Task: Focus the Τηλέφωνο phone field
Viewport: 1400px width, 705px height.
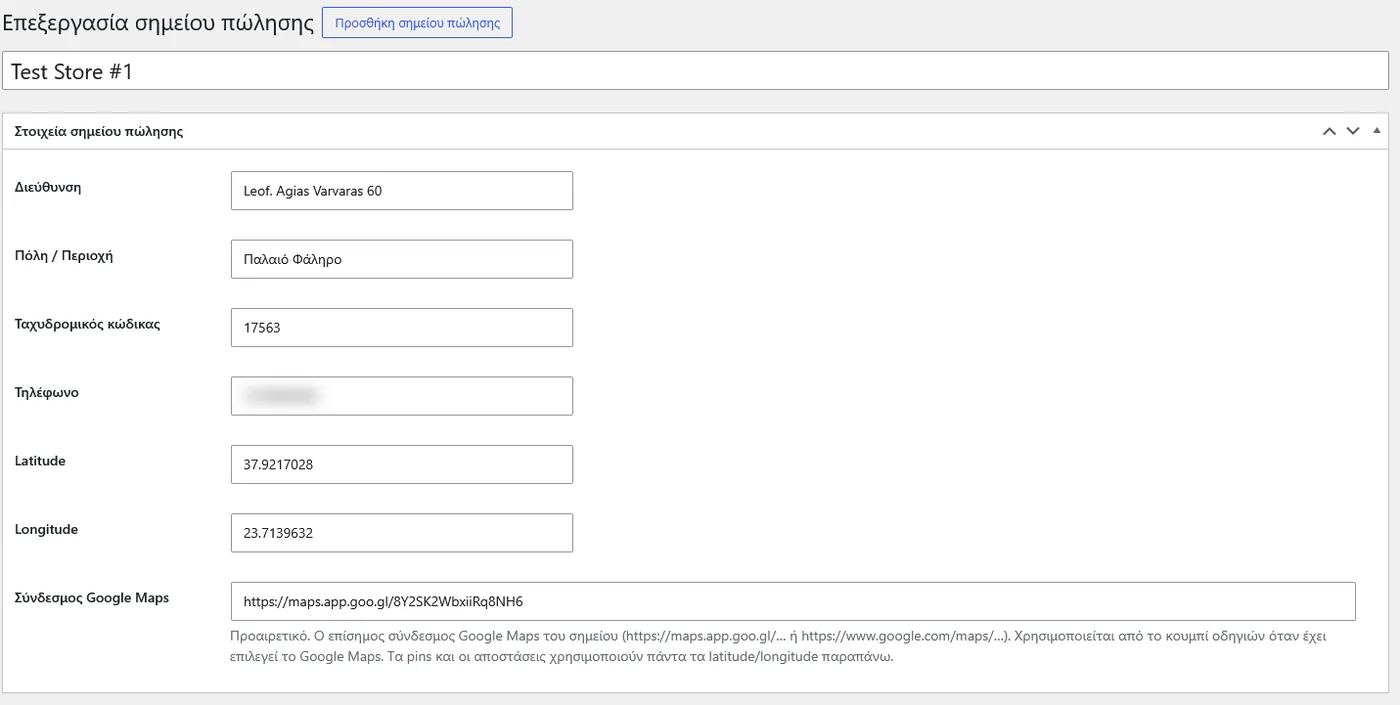Action: [x=401, y=396]
